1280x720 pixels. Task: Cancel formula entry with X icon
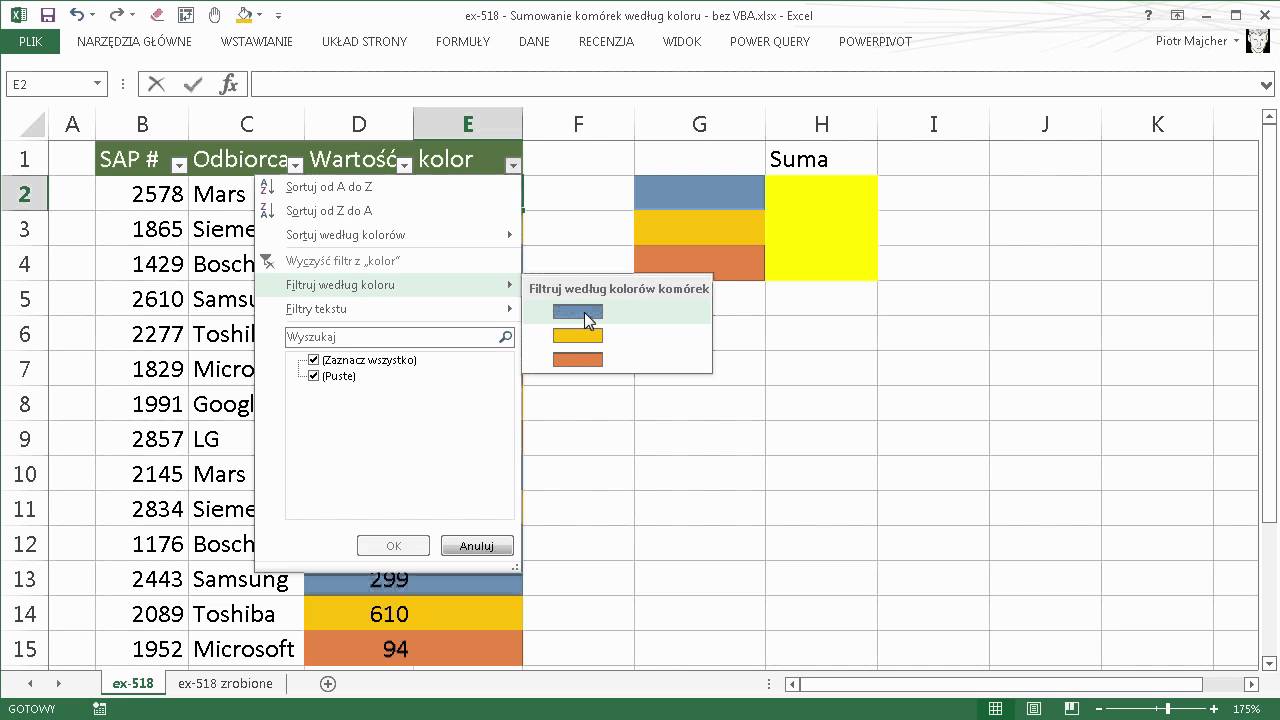pyautogui.click(x=156, y=84)
